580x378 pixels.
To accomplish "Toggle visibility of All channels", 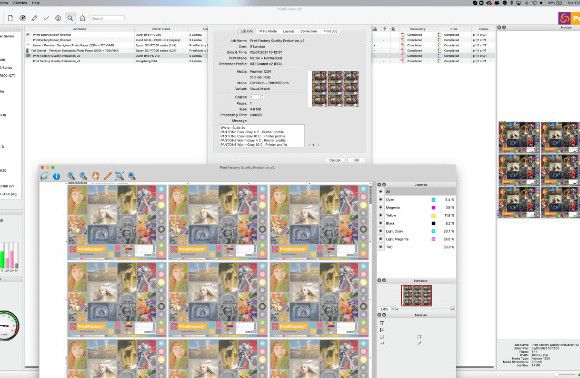I will [x=381, y=192].
